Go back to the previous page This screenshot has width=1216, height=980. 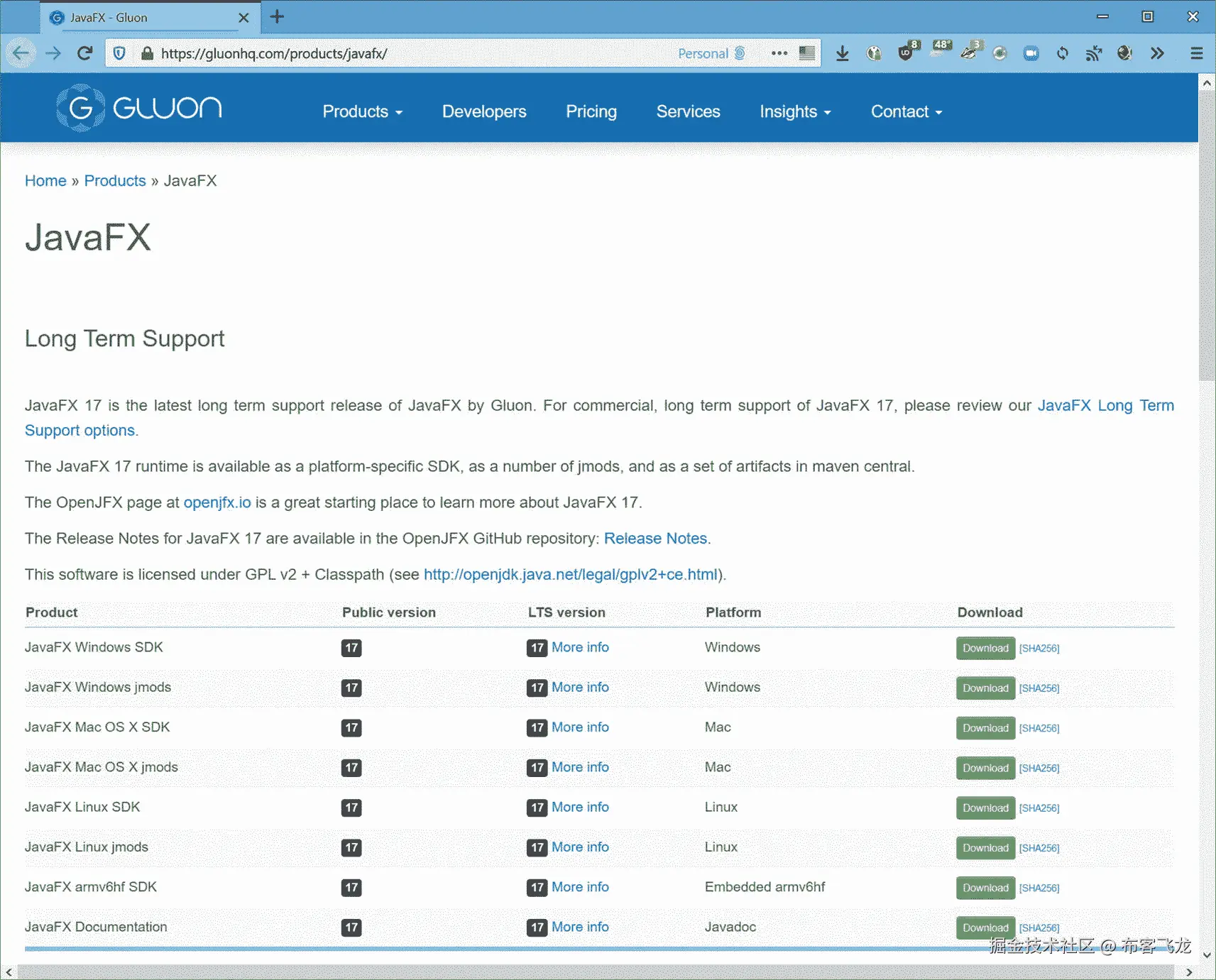click(x=21, y=53)
